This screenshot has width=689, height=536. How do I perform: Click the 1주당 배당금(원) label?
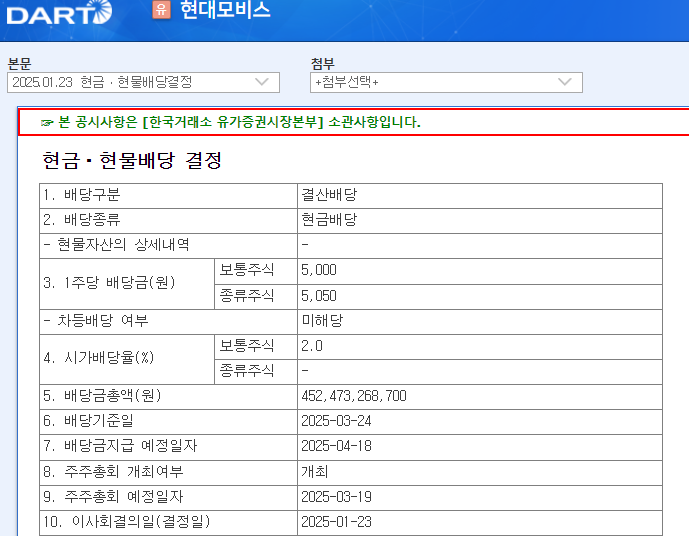pyautogui.click(x=109, y=282)
